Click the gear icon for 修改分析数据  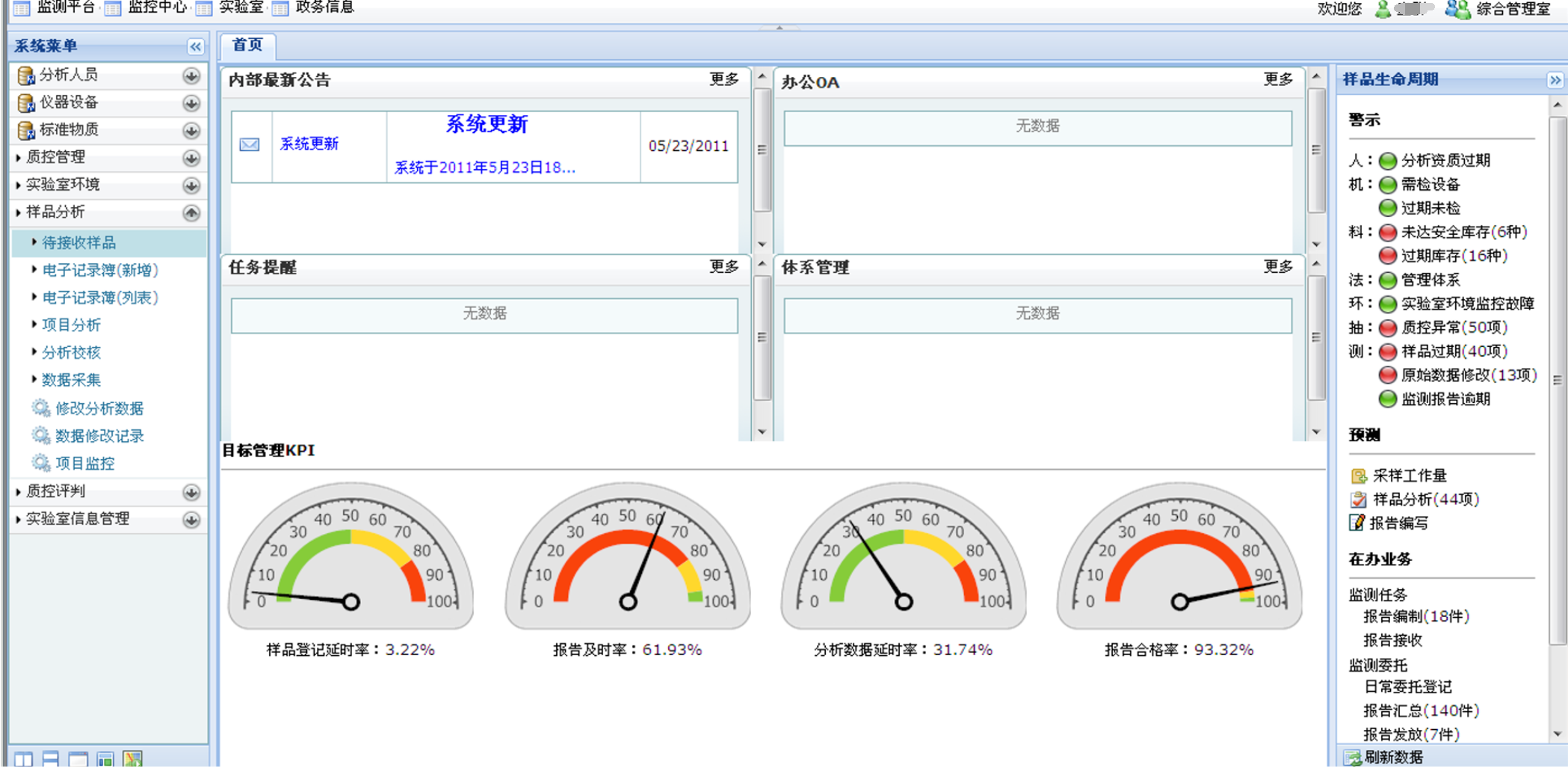(x=40, y=408)
